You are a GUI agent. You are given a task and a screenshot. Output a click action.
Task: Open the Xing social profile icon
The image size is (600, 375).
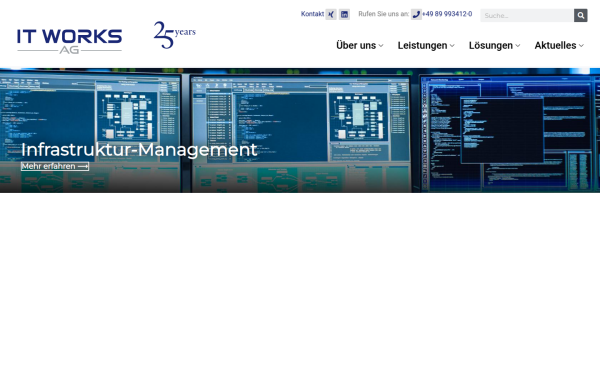coord(331,15)
